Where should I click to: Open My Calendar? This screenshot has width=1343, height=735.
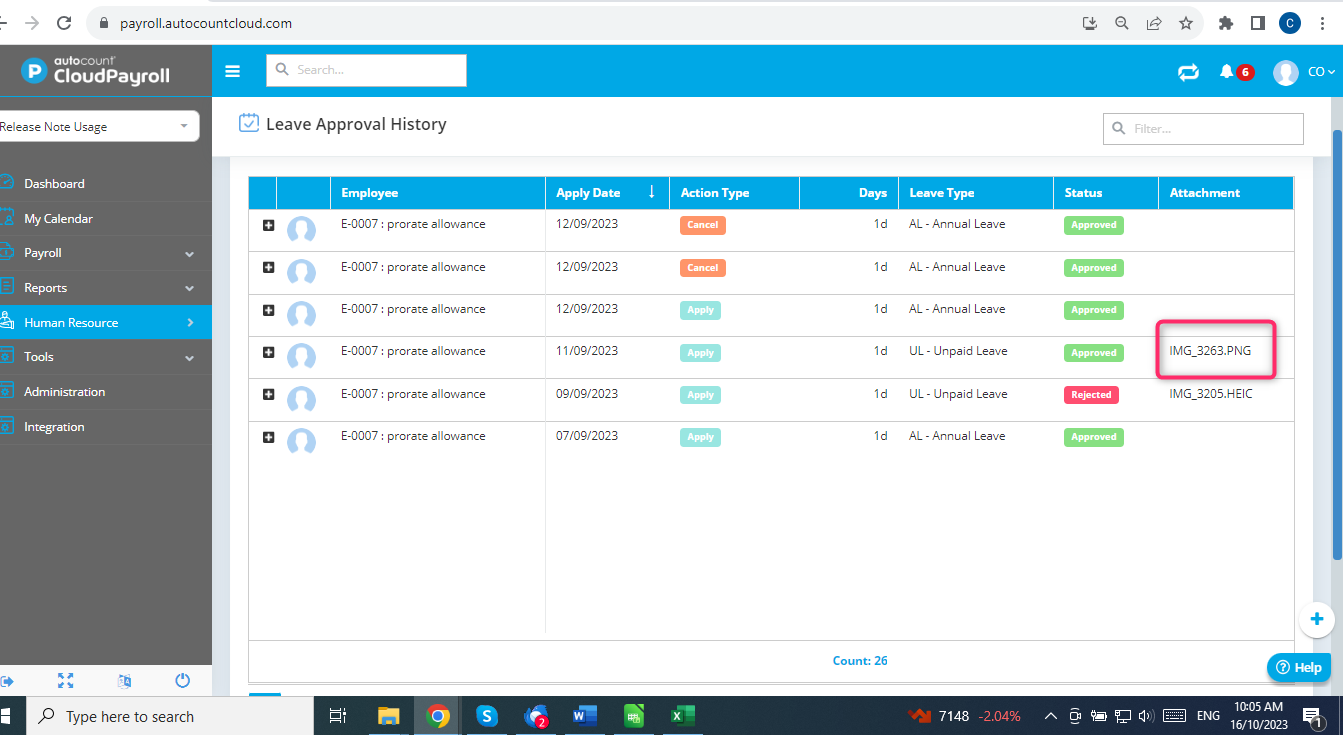(x=58, y=219)
